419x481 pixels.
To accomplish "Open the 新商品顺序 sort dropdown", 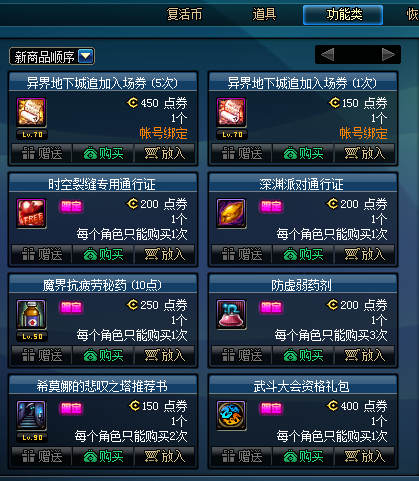I will pos(52,56).
